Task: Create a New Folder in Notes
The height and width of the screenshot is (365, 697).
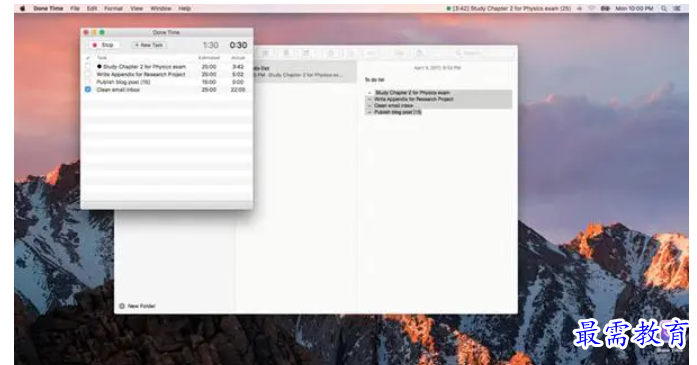Action: click(137, 306)
